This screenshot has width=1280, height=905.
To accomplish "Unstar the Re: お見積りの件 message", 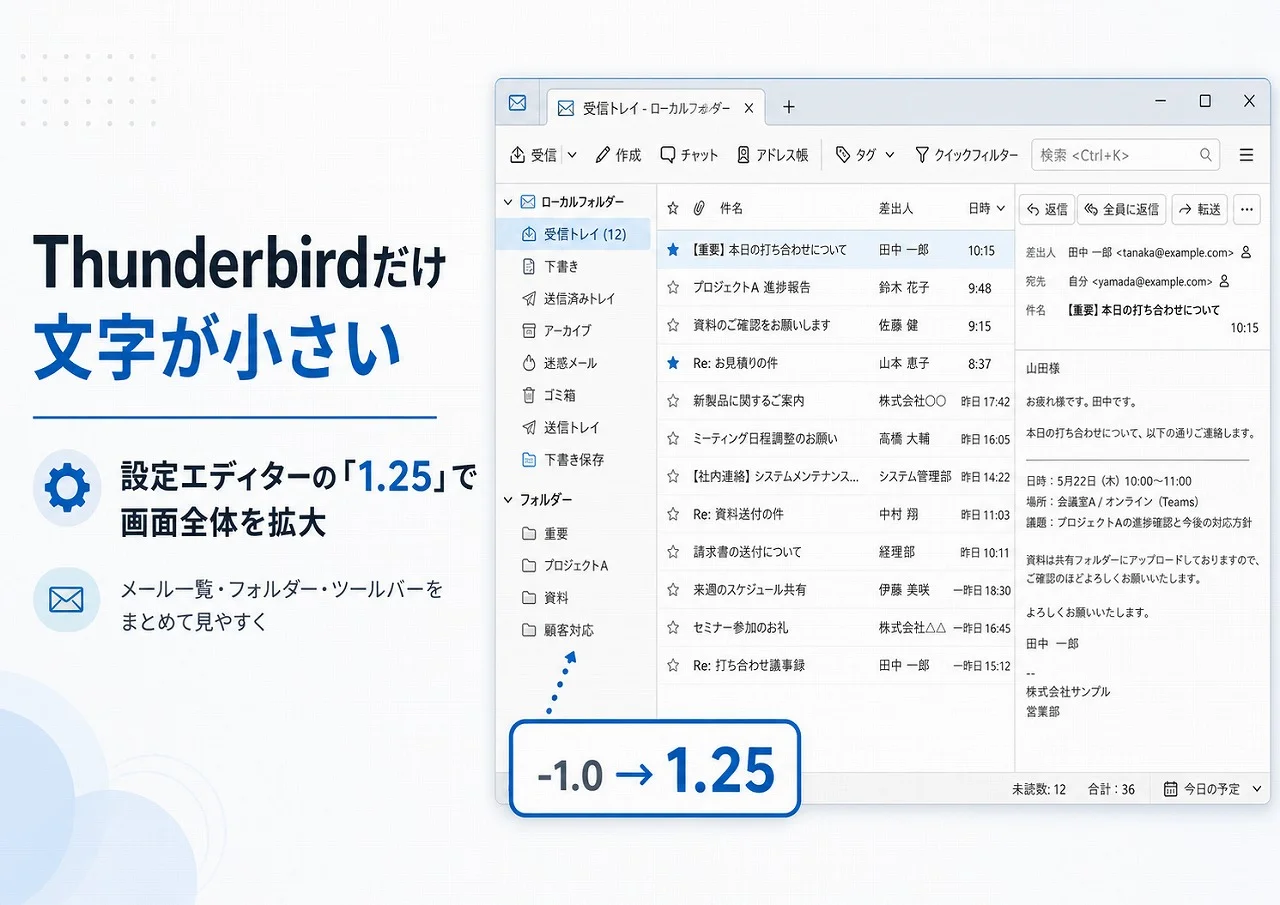I will pyautogui.click(x=673, y=363).
